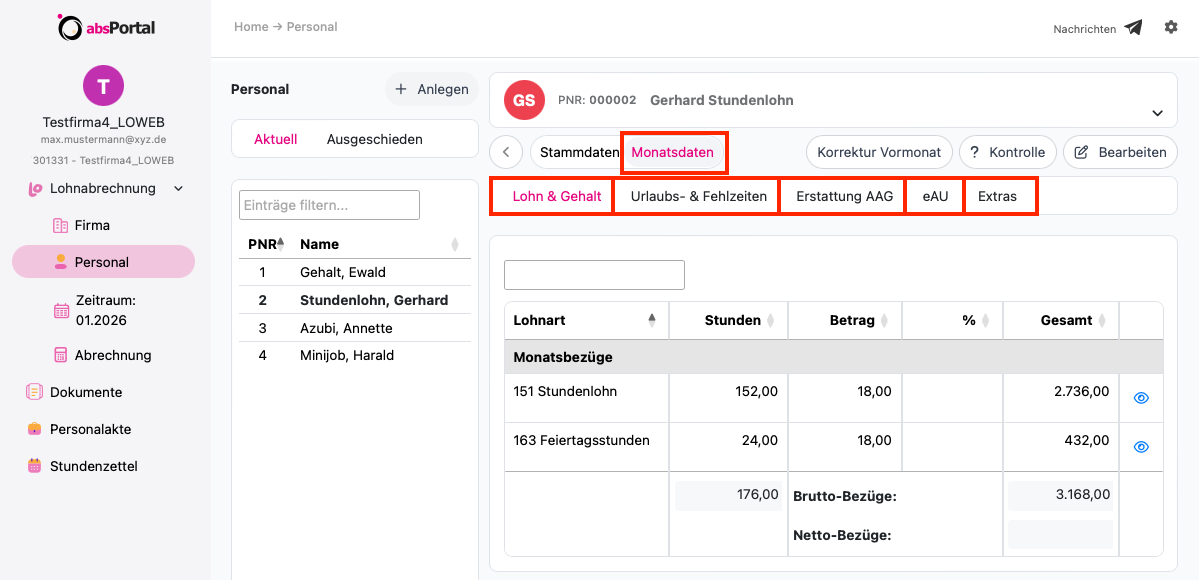Click the Firma building icon in sidebar
The width and height of the screenshot is (1199, 580).
coord(60,225)
